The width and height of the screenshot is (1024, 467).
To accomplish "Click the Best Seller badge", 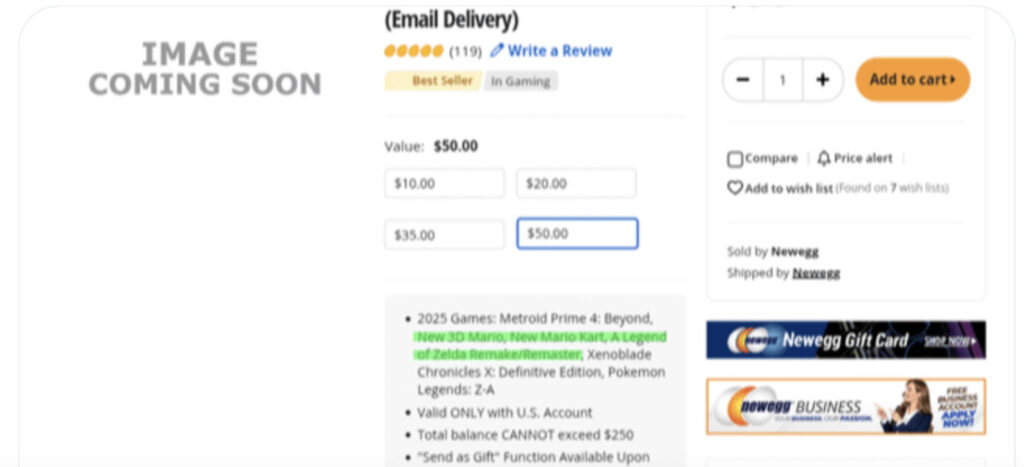I will tap(434, 81).
